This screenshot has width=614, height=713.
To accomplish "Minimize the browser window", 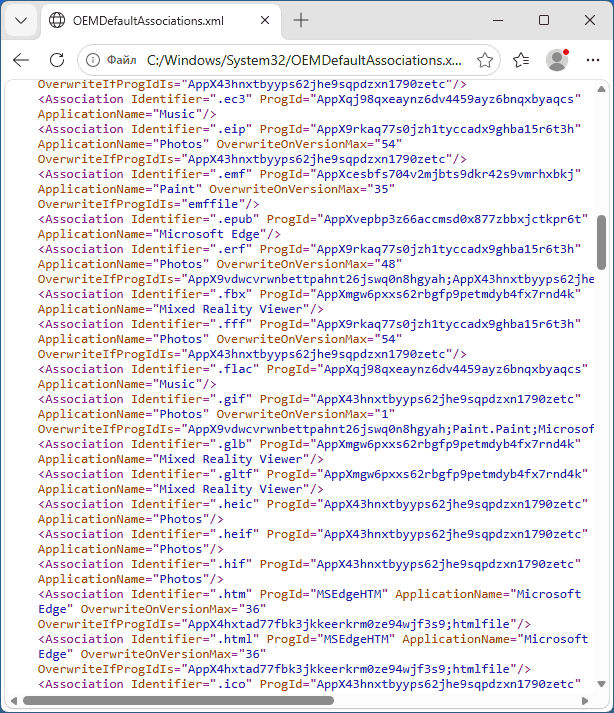I will [498, 20].
